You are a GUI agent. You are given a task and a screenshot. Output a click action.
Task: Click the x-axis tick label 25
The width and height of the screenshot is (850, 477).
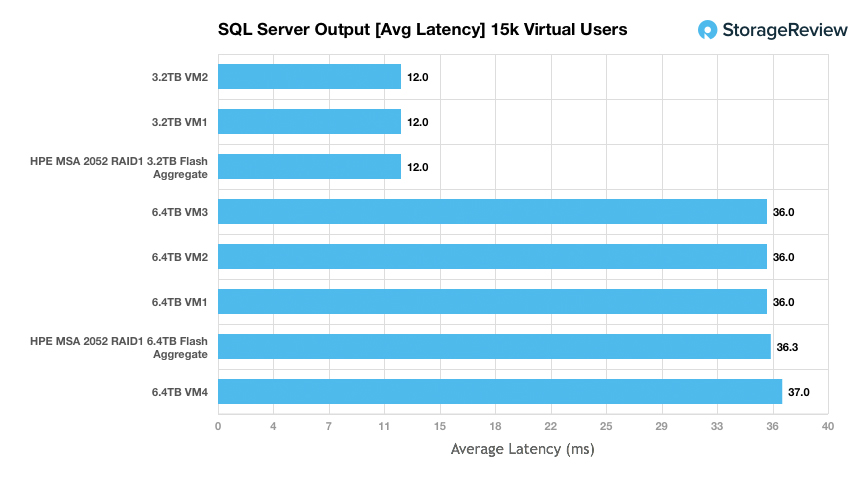(x=606, y=426)
